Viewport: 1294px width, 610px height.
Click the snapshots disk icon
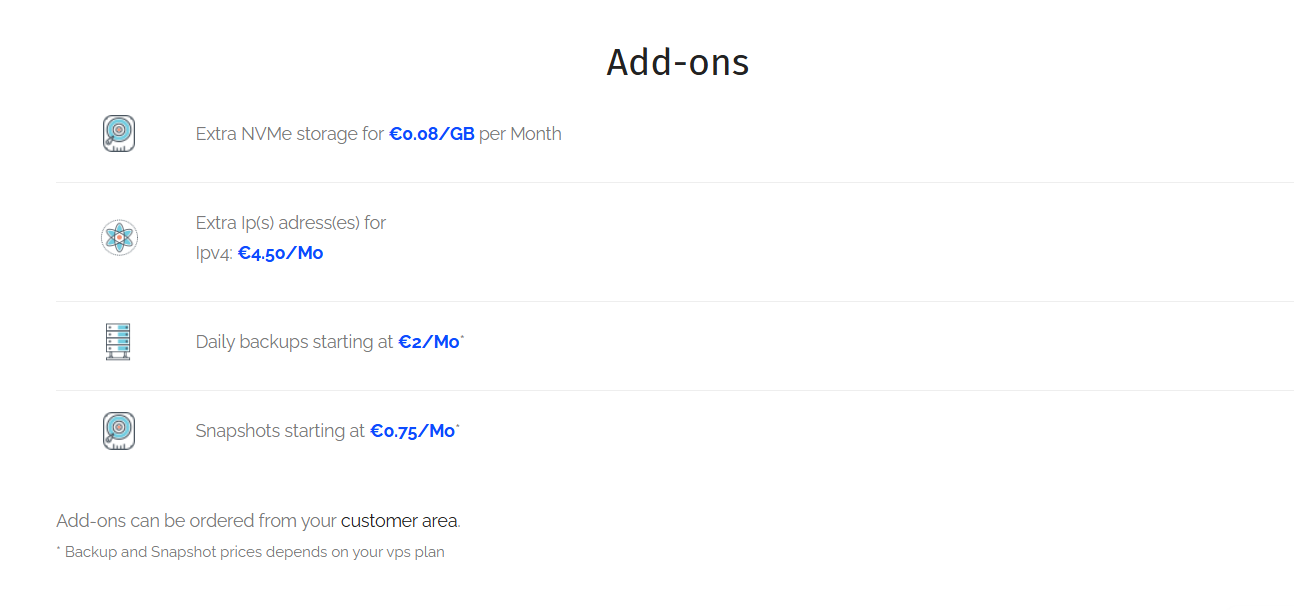click(119, 431)
